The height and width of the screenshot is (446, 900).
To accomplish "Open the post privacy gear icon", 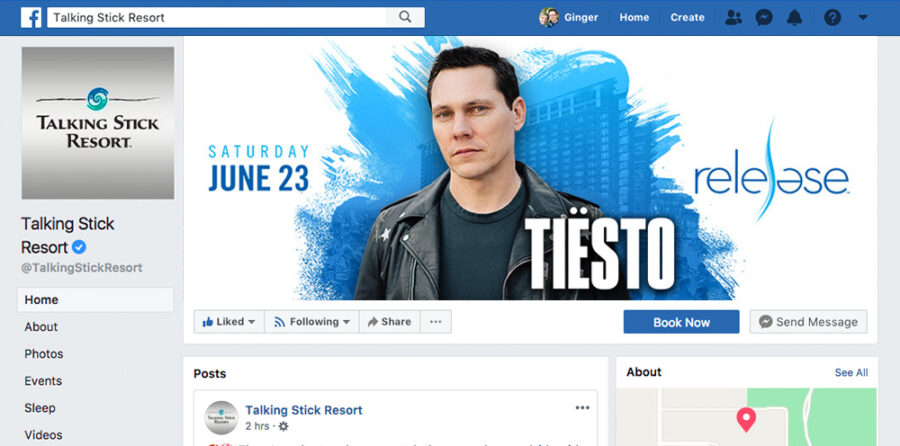I will click(x=283, y=426).
